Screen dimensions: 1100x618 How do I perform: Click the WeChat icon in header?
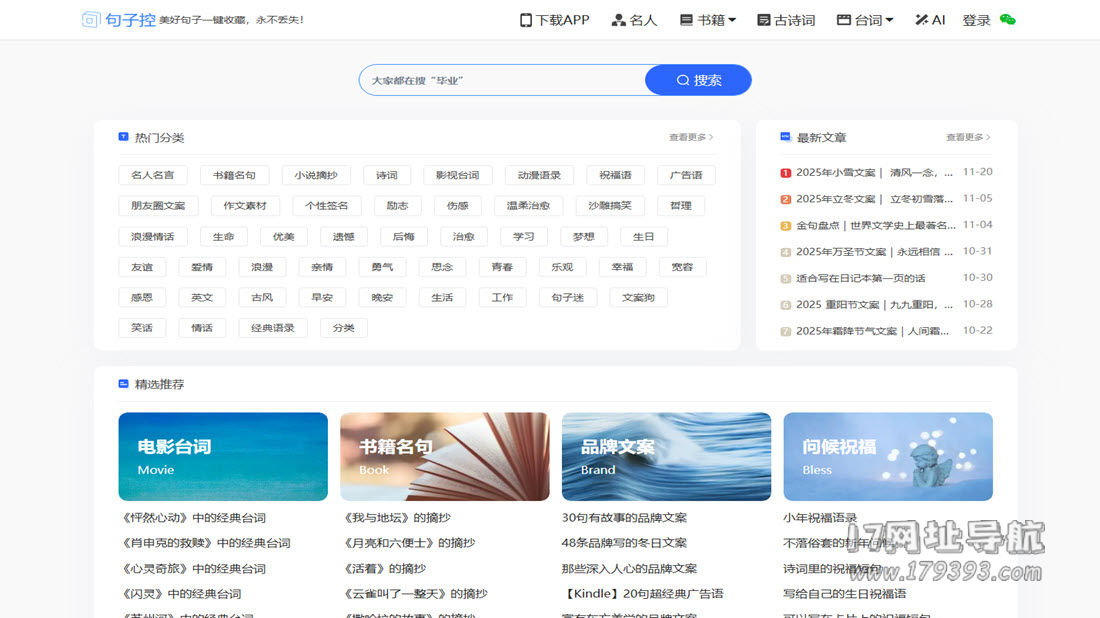tap(1007, 20)
